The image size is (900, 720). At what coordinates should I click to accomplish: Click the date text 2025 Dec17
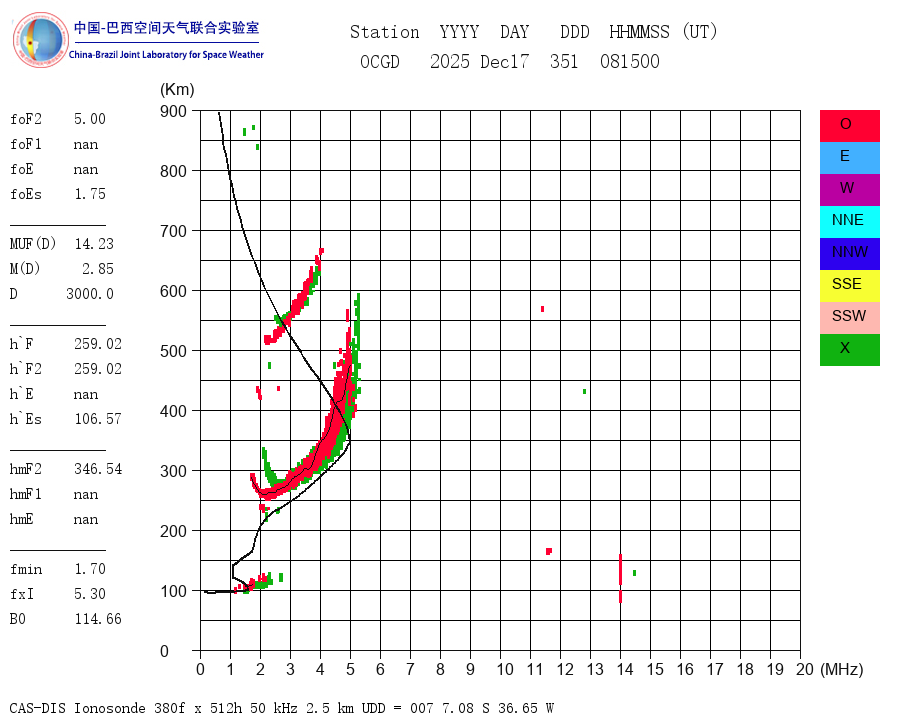tap(479, 61)
